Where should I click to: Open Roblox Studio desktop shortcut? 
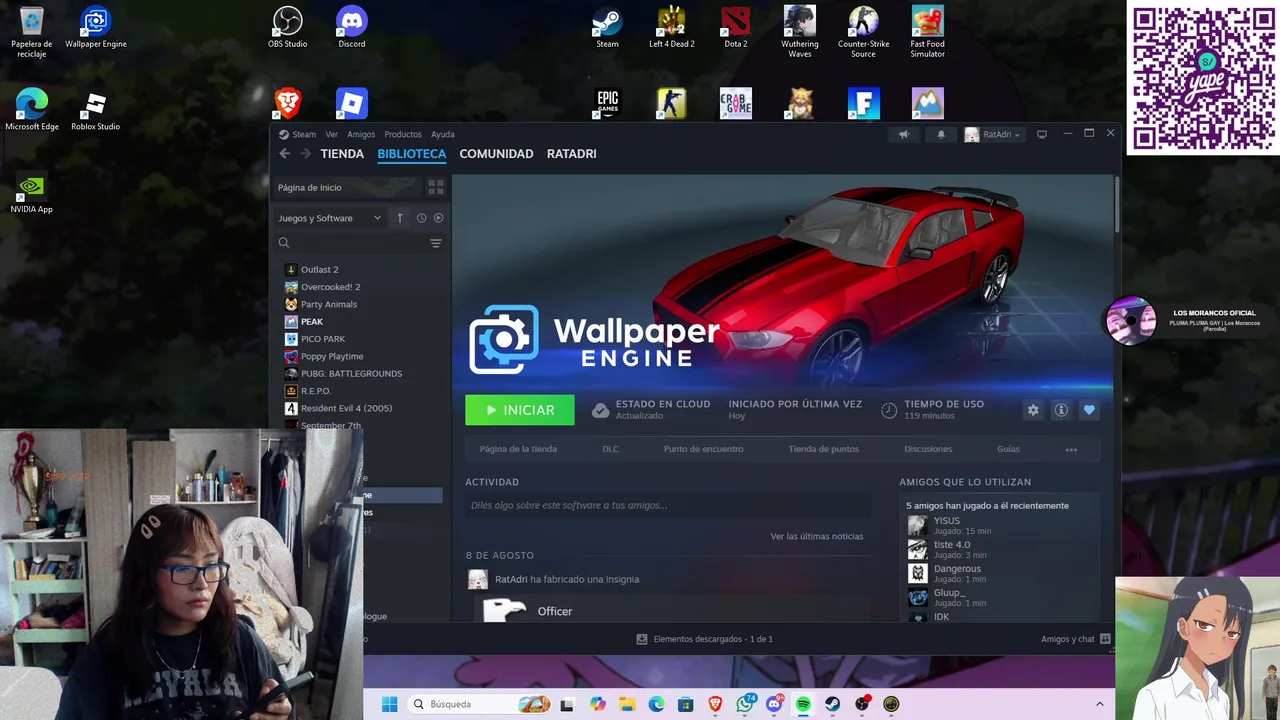point(95,111)
